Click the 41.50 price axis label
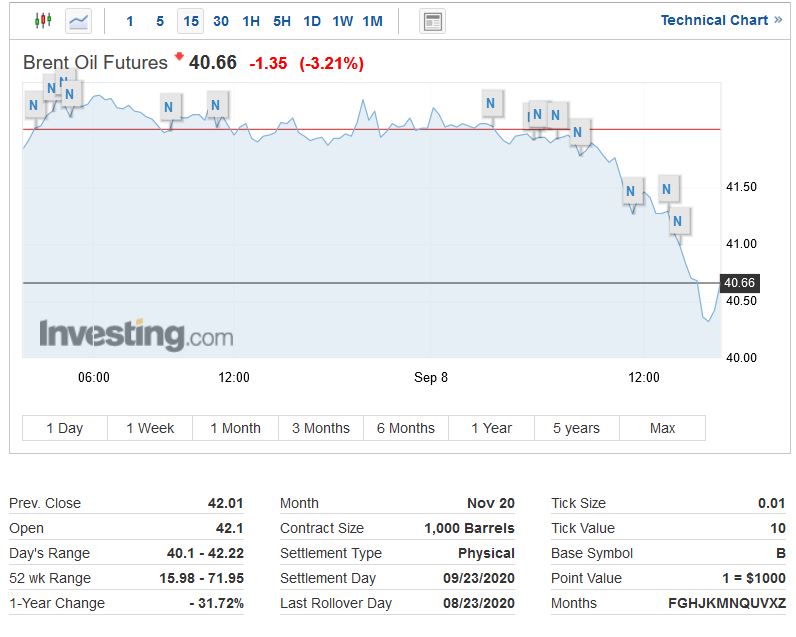The width and height of the screenshot is (796, 637). pos(741,187)
